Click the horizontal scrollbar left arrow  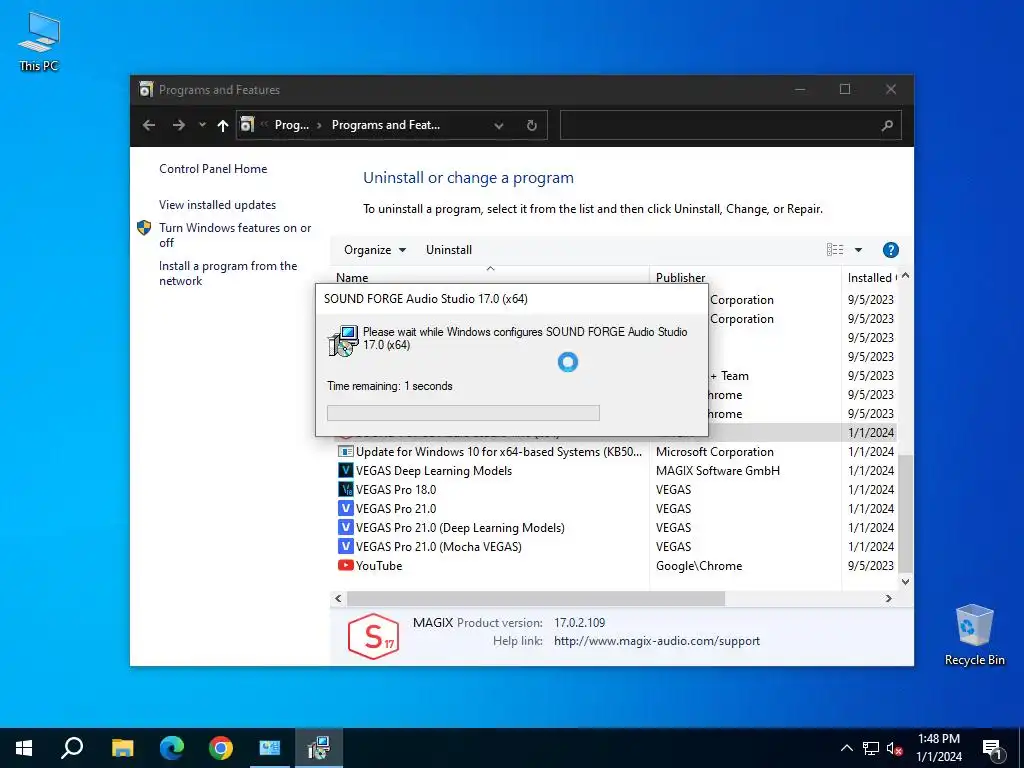pos(338,598)
